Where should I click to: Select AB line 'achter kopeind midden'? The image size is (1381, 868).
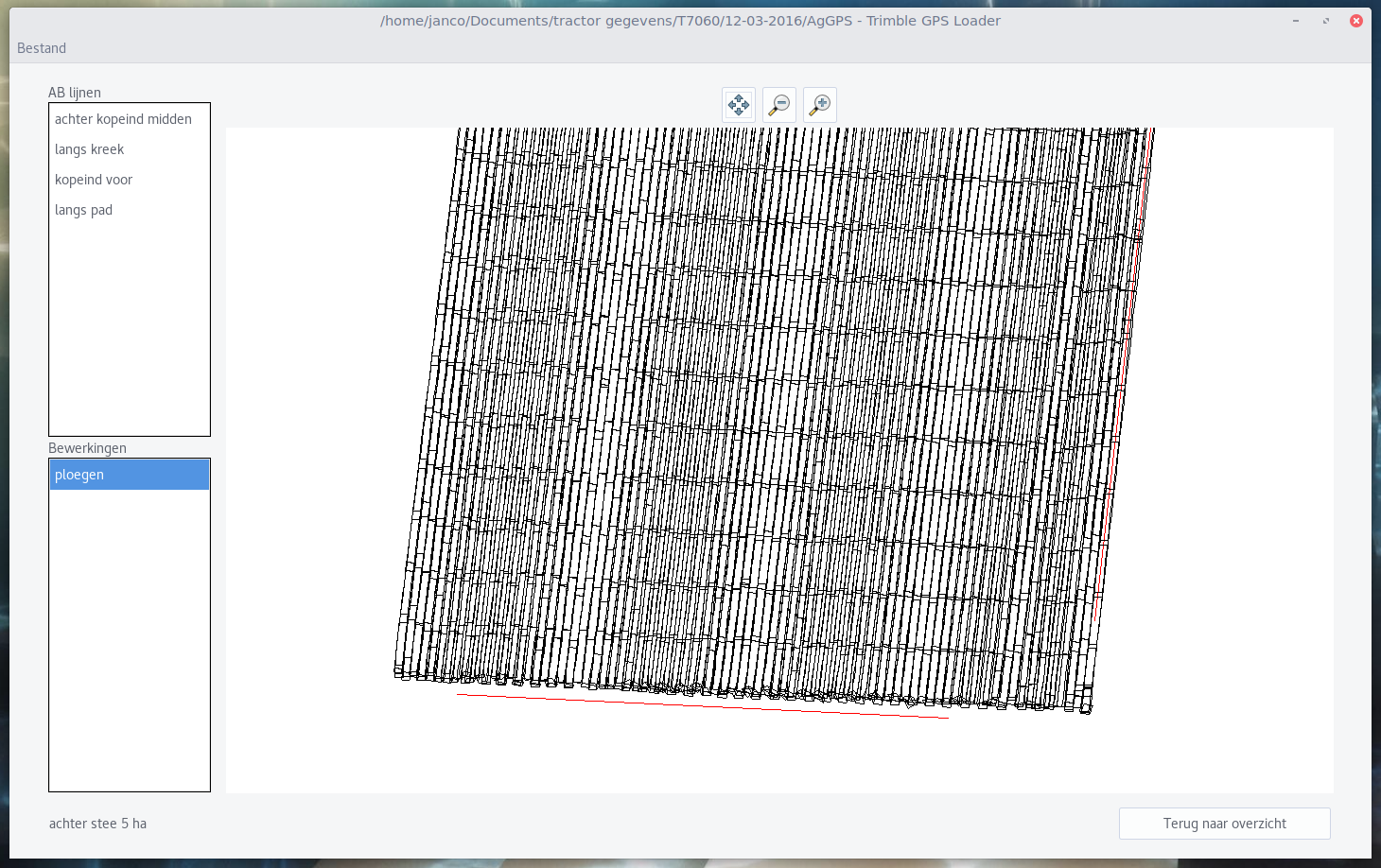tap(123, 119)
